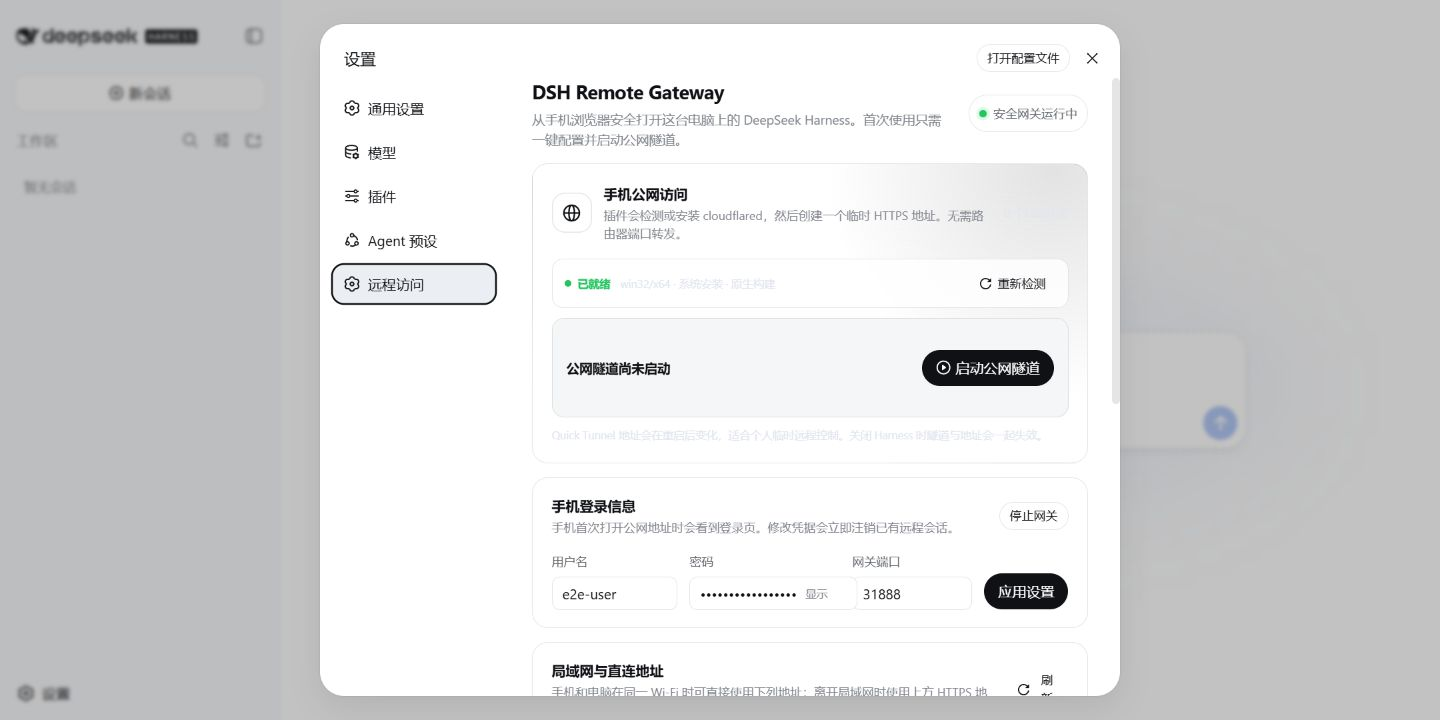Toggle the sidebar panel icon in background window
Screen dimensions: 1440x720
254,36
